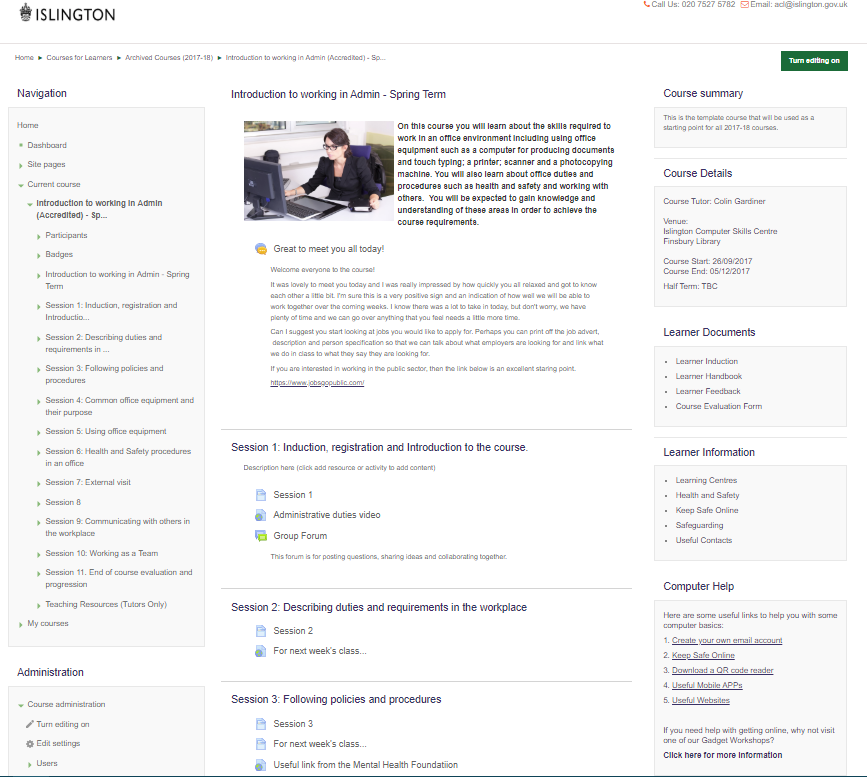Click the Session 2 page document icon

point(260,631)
